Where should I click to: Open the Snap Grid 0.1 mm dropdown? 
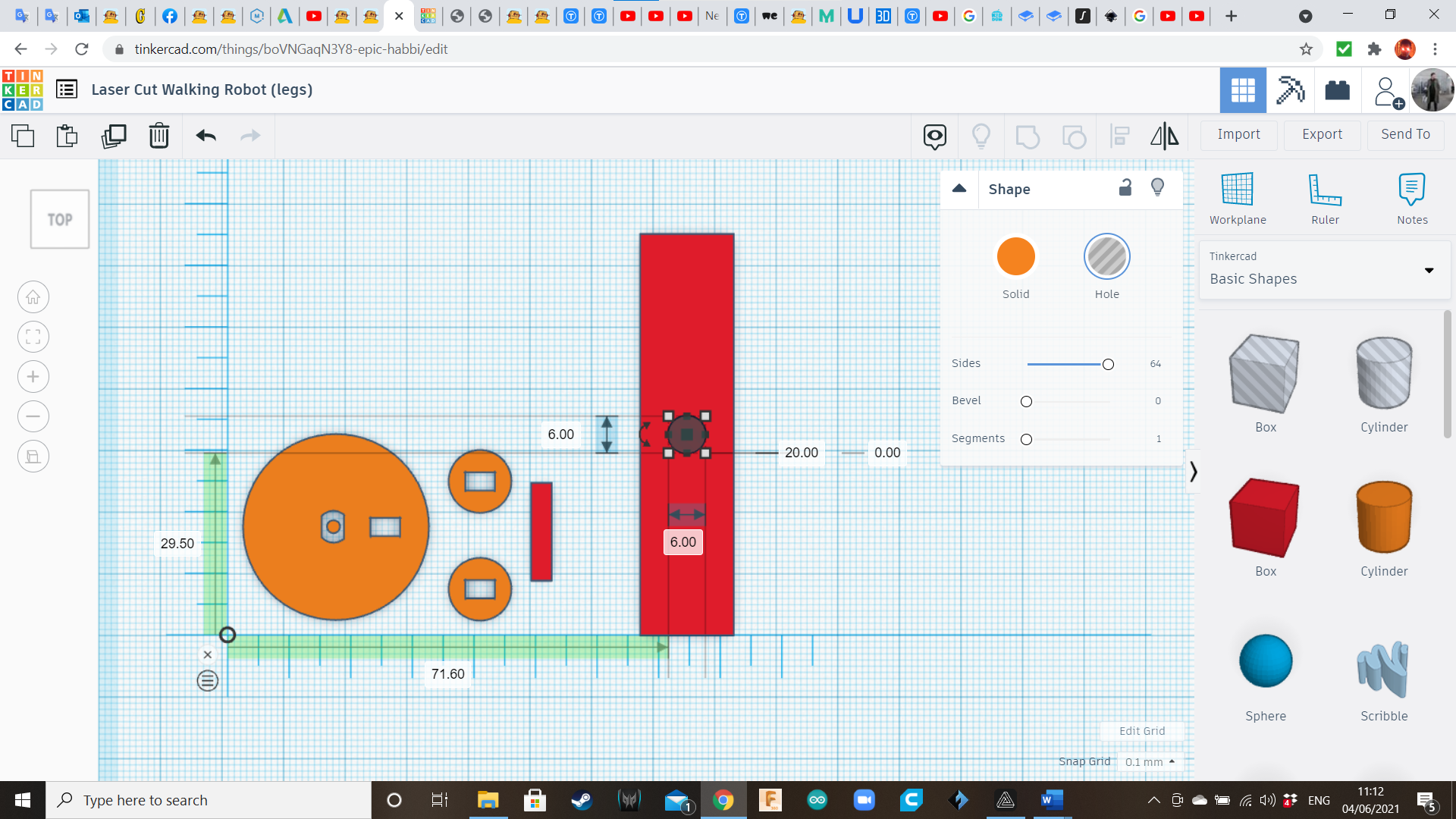pyautogui.click(x=1150, y=762)
